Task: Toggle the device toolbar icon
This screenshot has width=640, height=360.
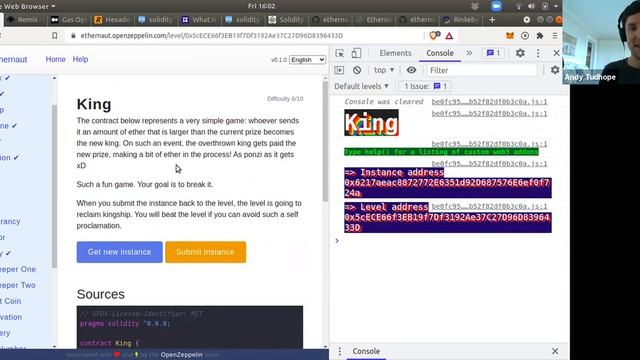Action: click(356, 53)
